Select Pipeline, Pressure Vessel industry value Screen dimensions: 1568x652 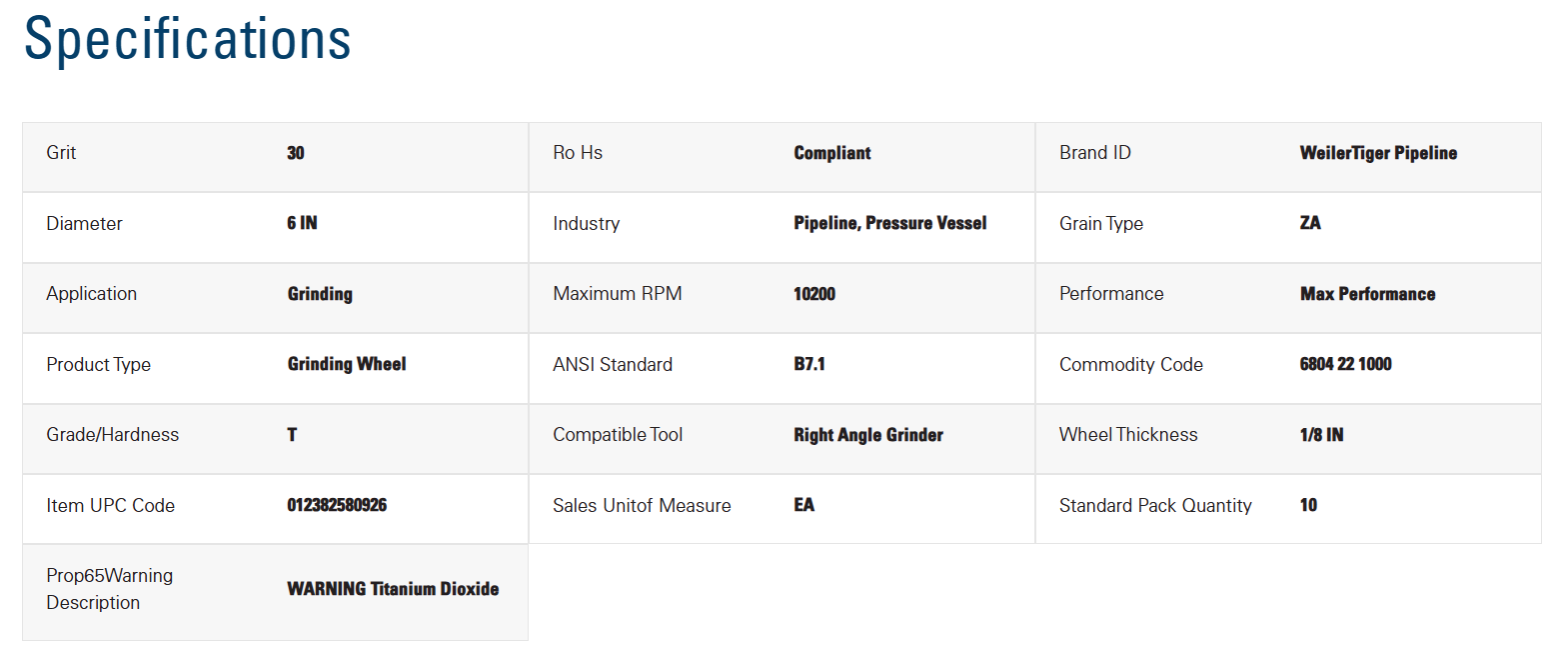tap(890, 223)
